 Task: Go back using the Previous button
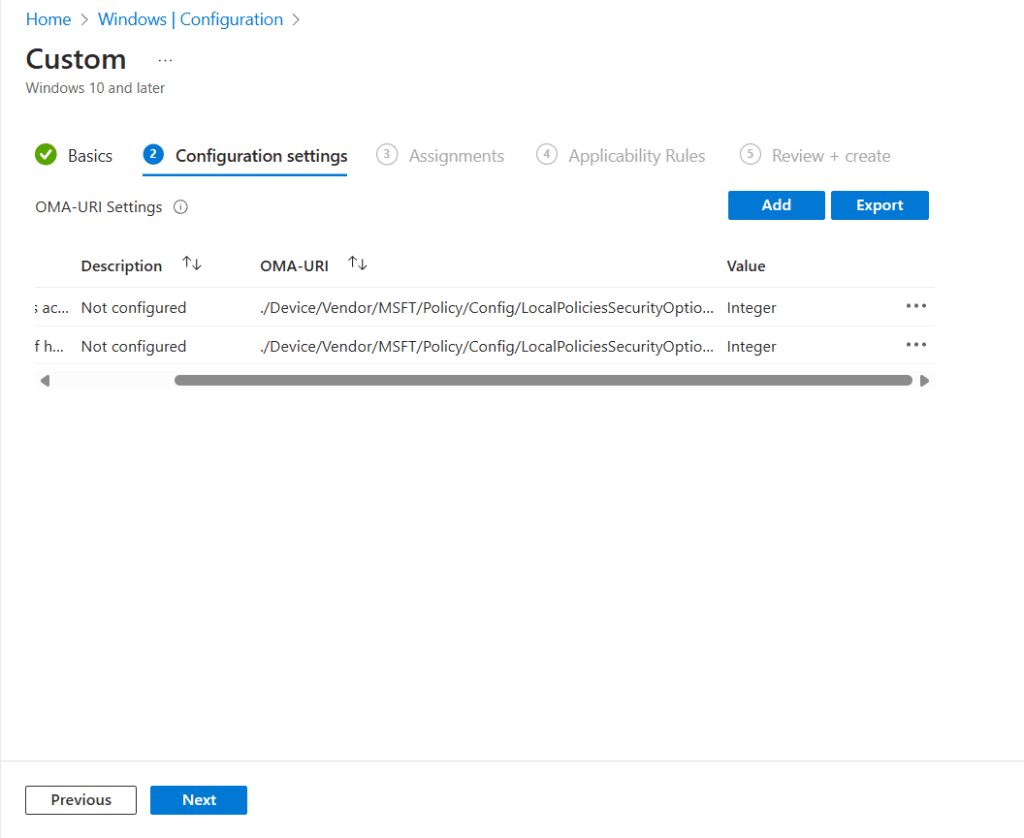81,800
